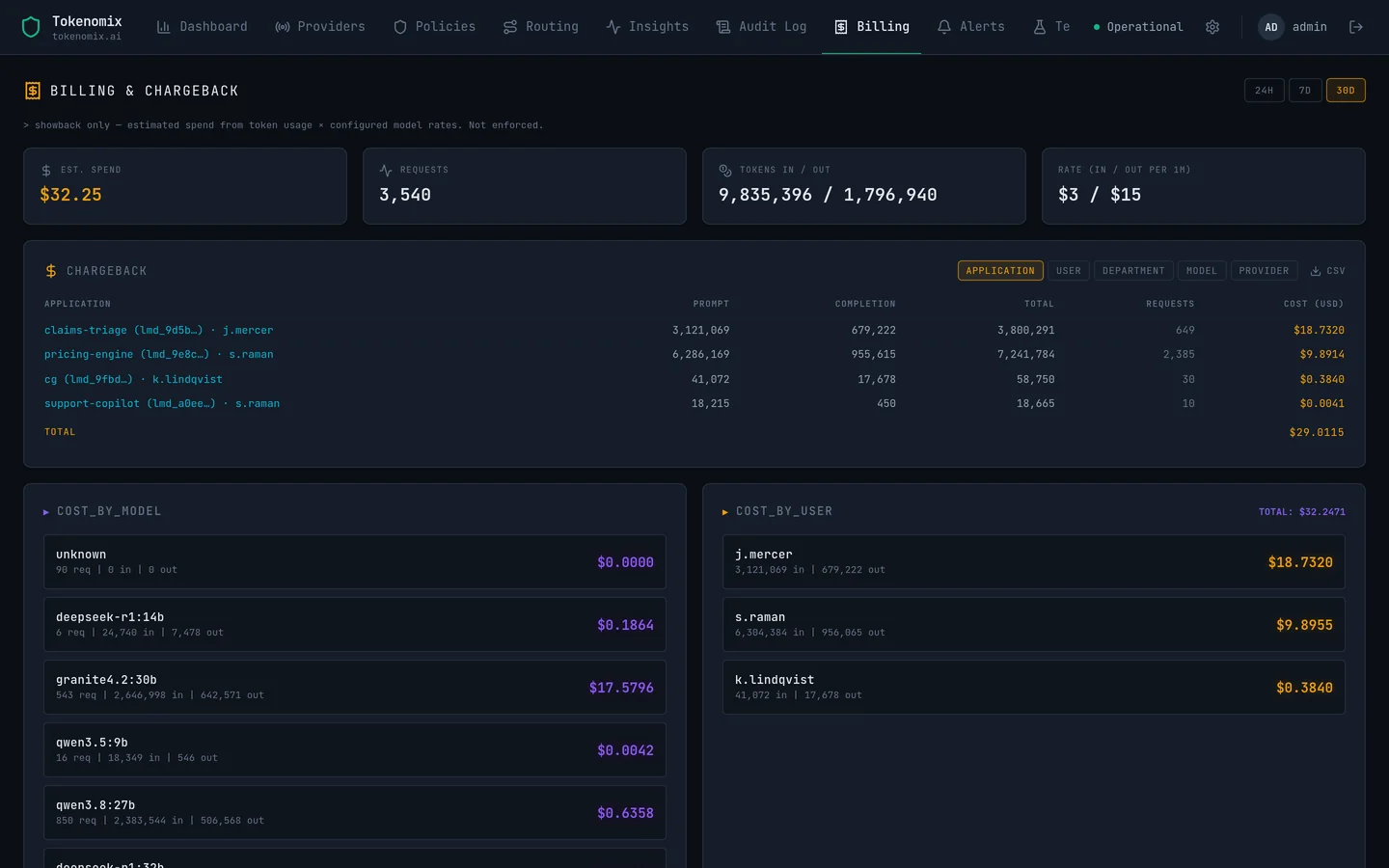Screen dimensions: 1389x868
Task: Click the green Operational status dot
Action: click(1097, 27)
